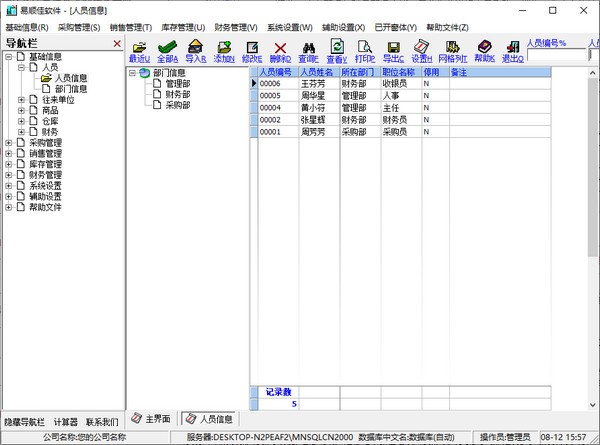The width and height of the screenshot is (600, 445).
Task: Click the 添加 (Add) toolbar icon
Action: pyautogui.click(x=223, y=47)
